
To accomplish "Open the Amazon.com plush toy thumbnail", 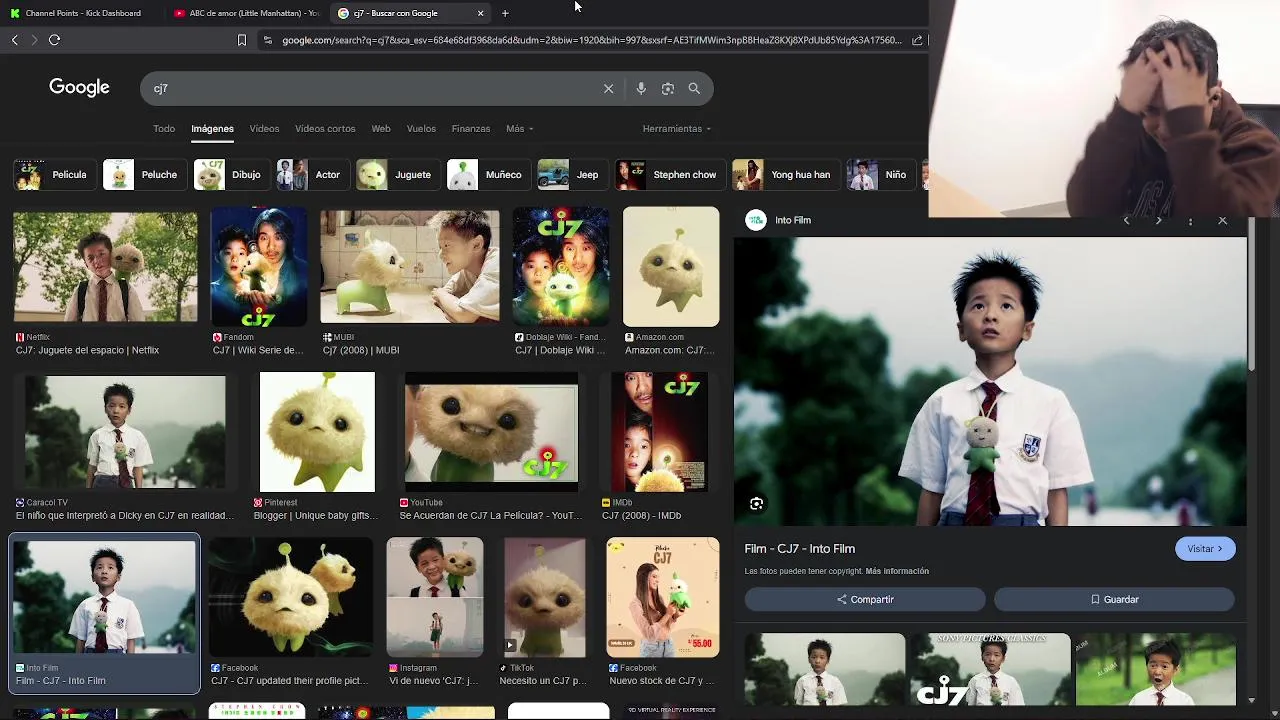I will [x=671, y=267].
